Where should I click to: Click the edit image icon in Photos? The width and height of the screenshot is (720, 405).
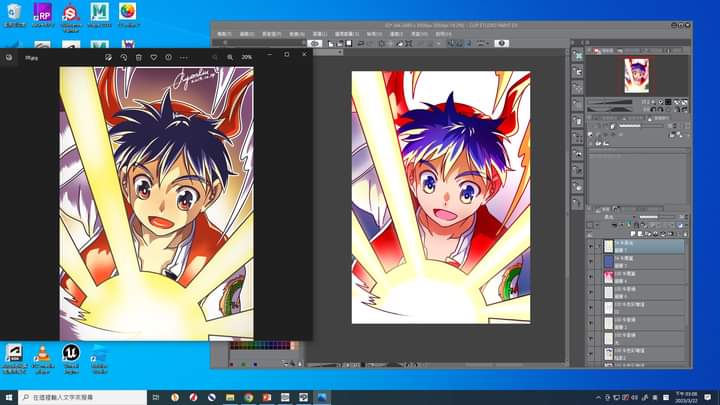pos(108,57)
